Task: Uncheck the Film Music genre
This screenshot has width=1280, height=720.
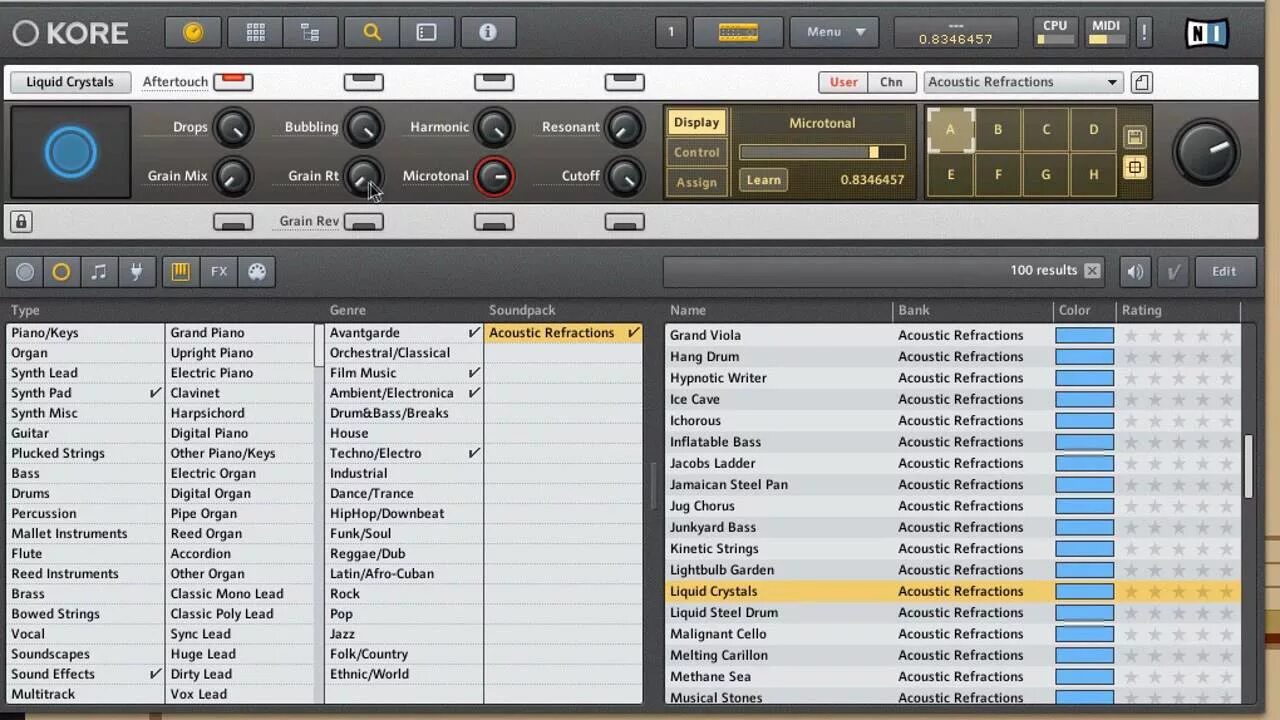Action: coord(404,373)
